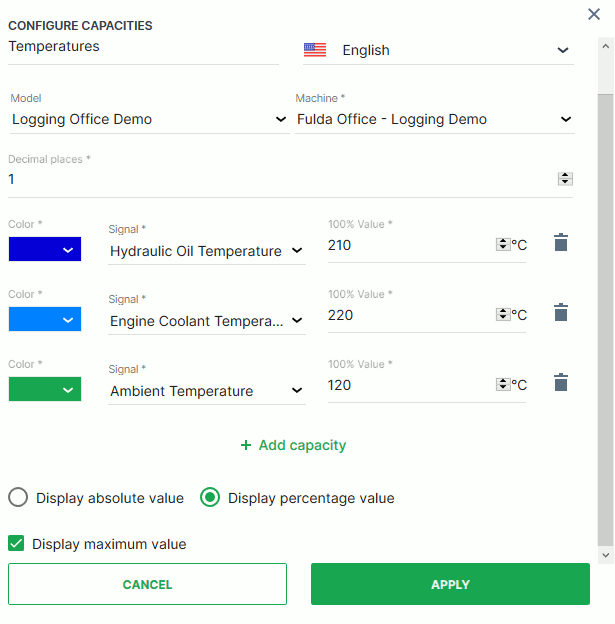Select Display percentage value radio button
The height and width of the screenshot is (624, 615).
point(210,498)
